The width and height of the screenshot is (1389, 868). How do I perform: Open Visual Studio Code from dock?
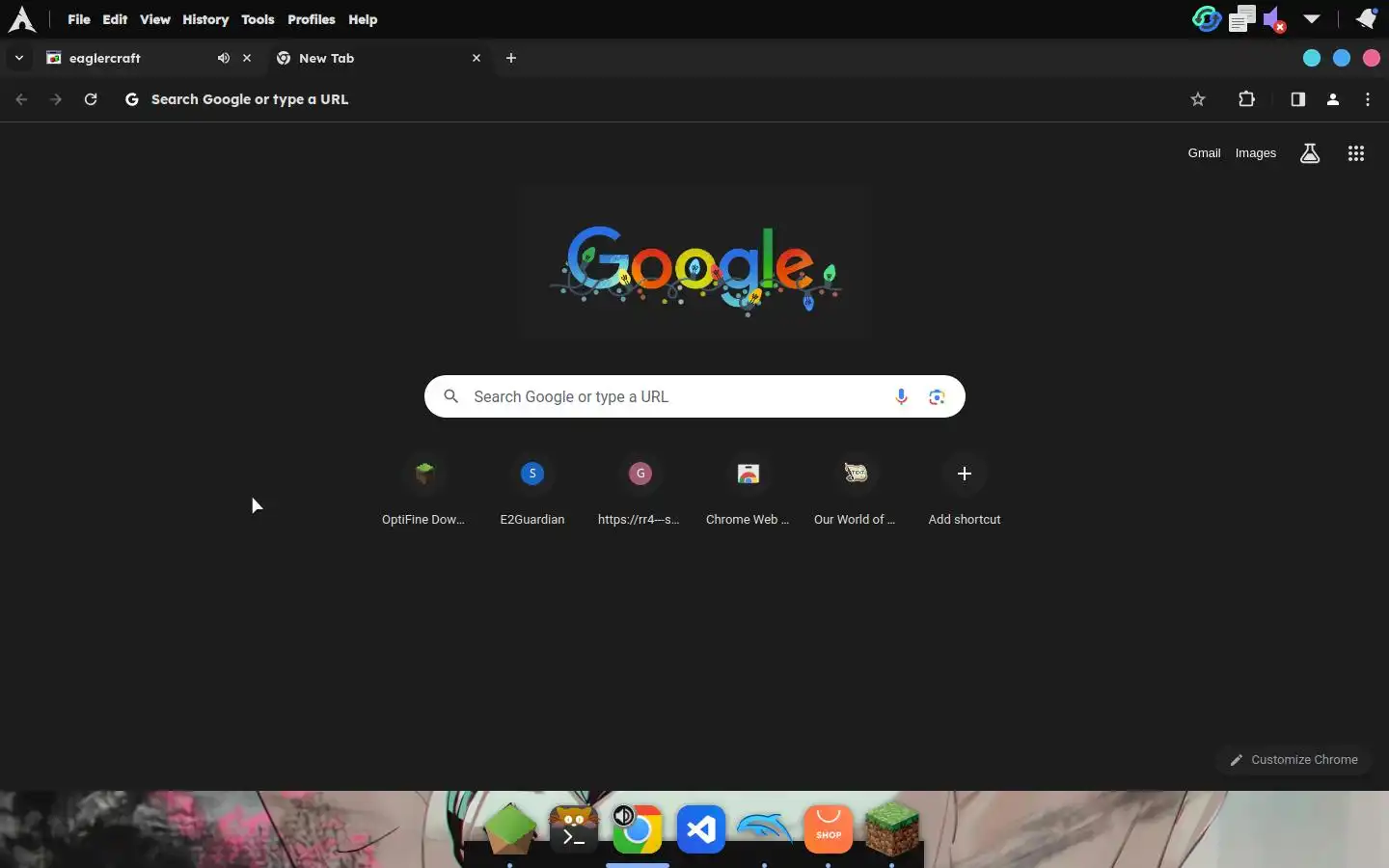pyautogui.click(x=701, y=828)
